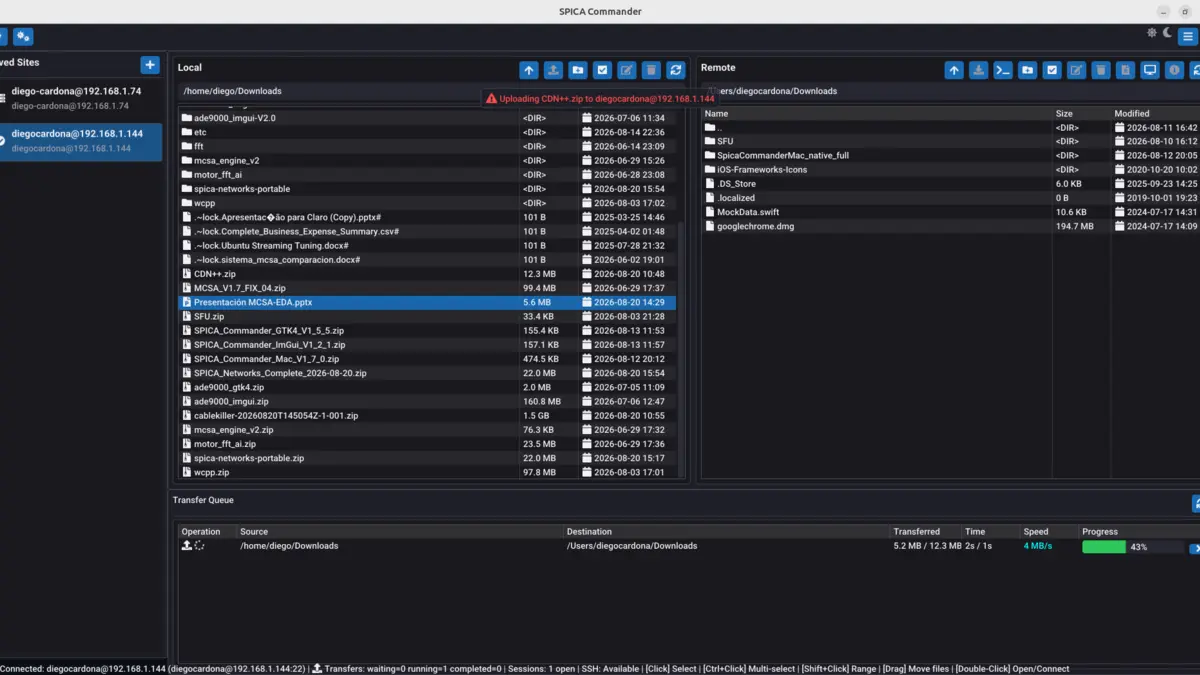The width and height of the screenshot is (1200, 675).
Task: Refresh the Local file listing
Action: [x=676, y=70]
